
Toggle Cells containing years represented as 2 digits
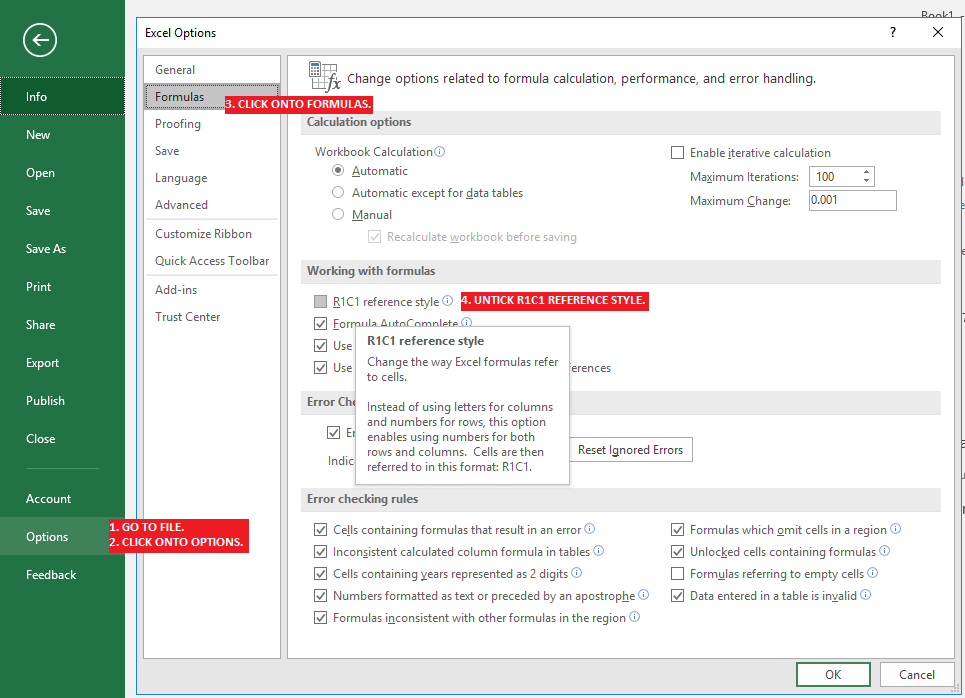point(320,574)
